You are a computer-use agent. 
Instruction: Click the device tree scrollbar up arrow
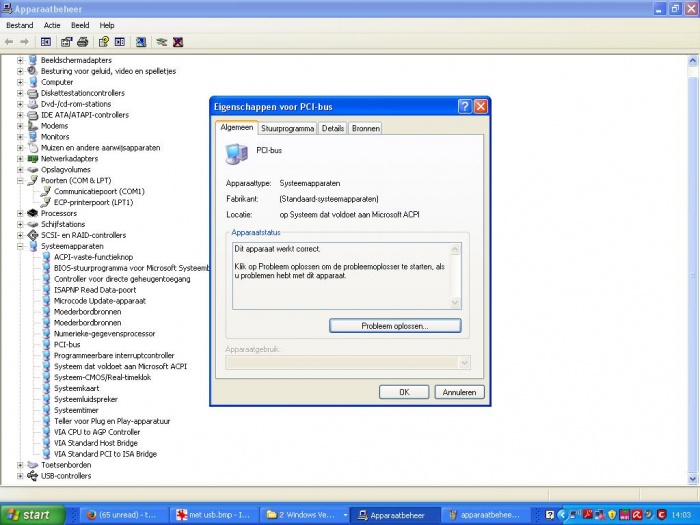pyautogui.click(x=693, y=60)
